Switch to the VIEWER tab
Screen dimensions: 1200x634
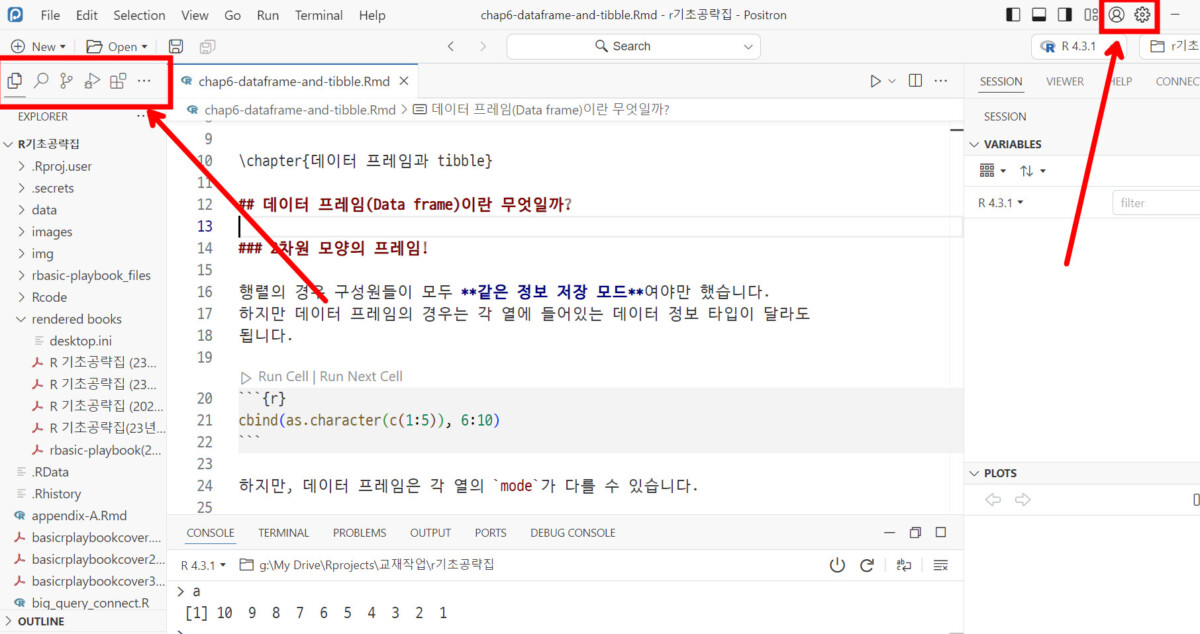click(x=1065, y=82)
